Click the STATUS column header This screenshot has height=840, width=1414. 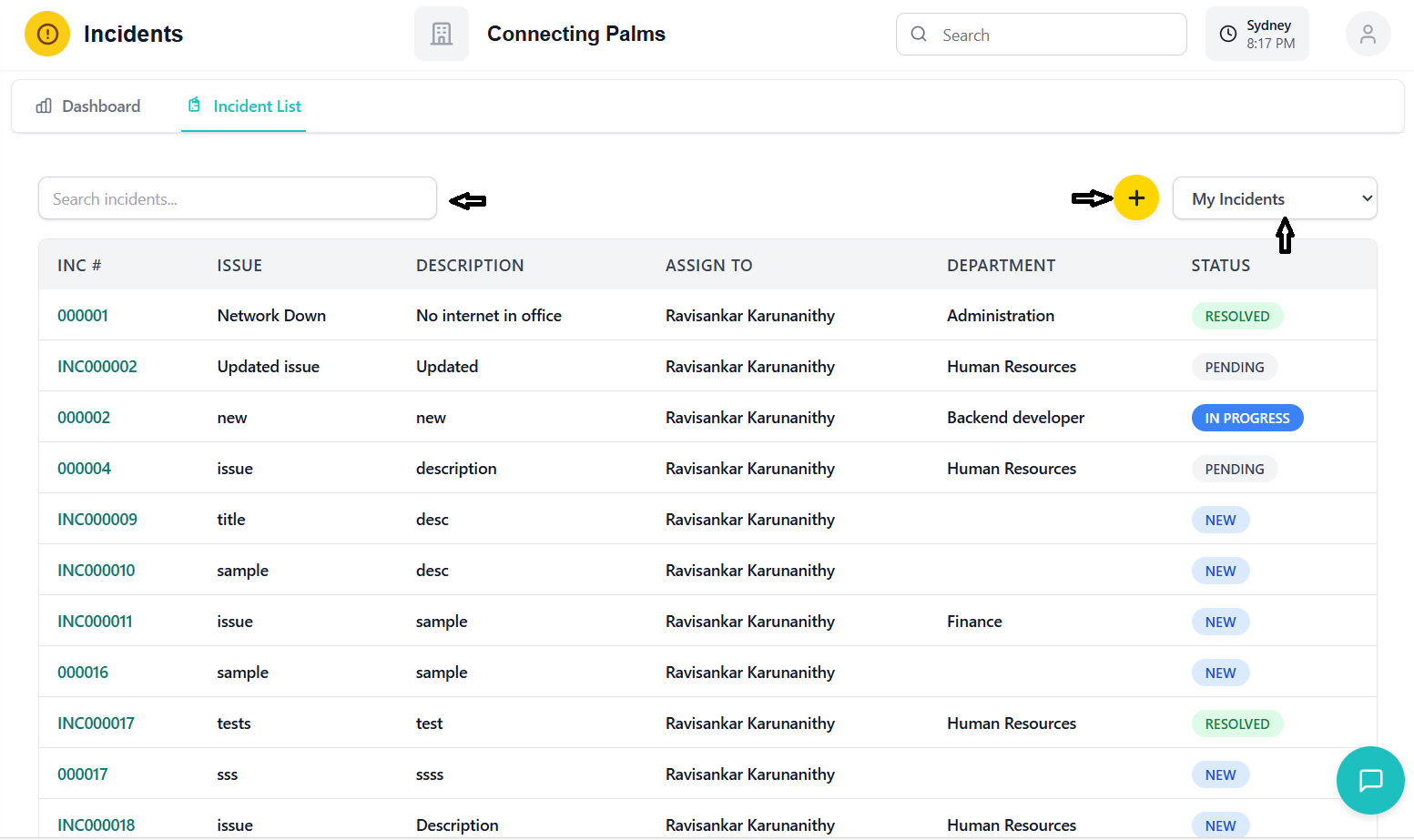pyautogui.click(x=1220, y=266)
